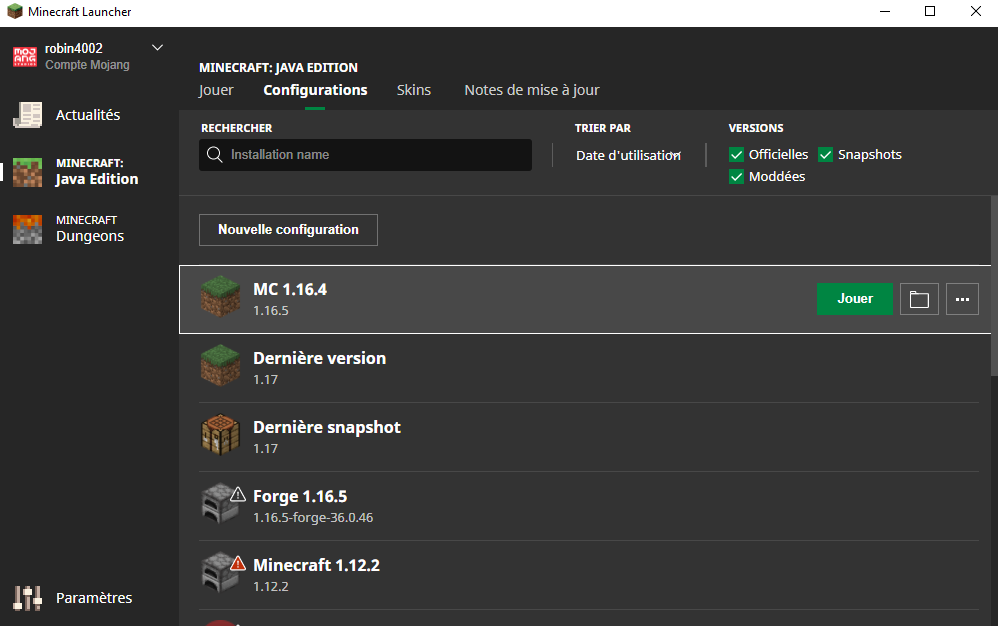Image resolution: width=998 pixels, height=626 pixels.
Task: Select the Dernière version installation name
Action: click(320, 358)
